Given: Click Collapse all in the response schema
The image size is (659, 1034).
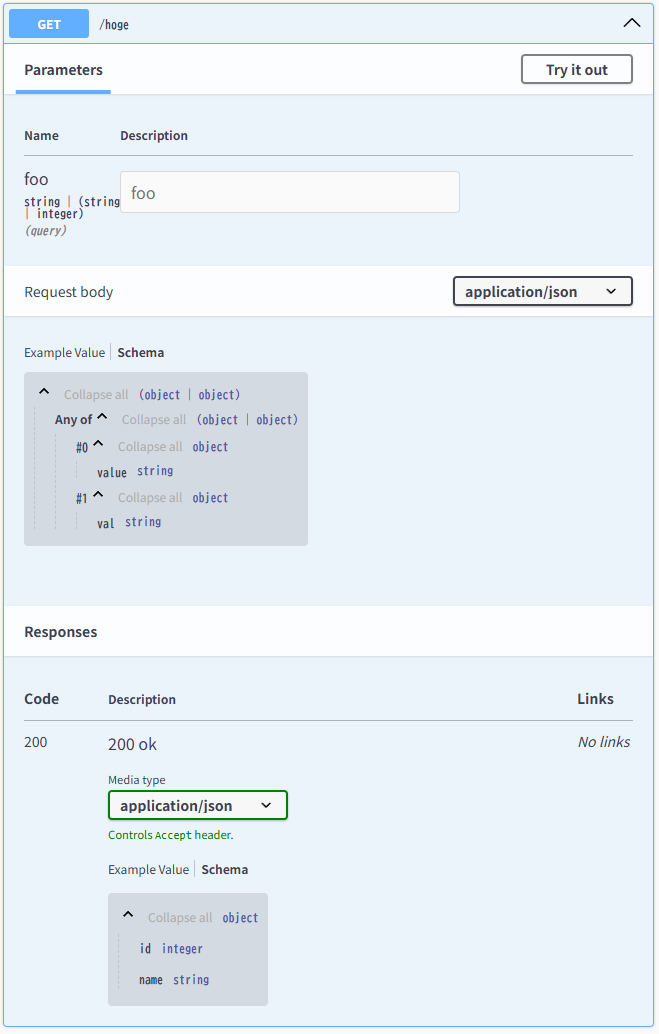Looking at the screenshot, I should (x=180, y=917).
